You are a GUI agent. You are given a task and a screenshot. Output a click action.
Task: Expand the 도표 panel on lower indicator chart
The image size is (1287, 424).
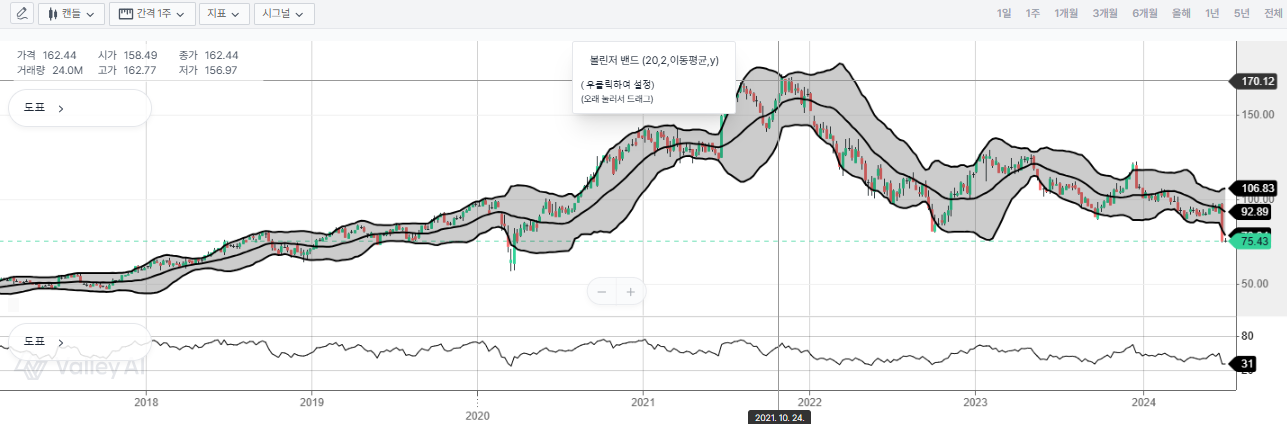pyautogui.click(x=80, y=341)
